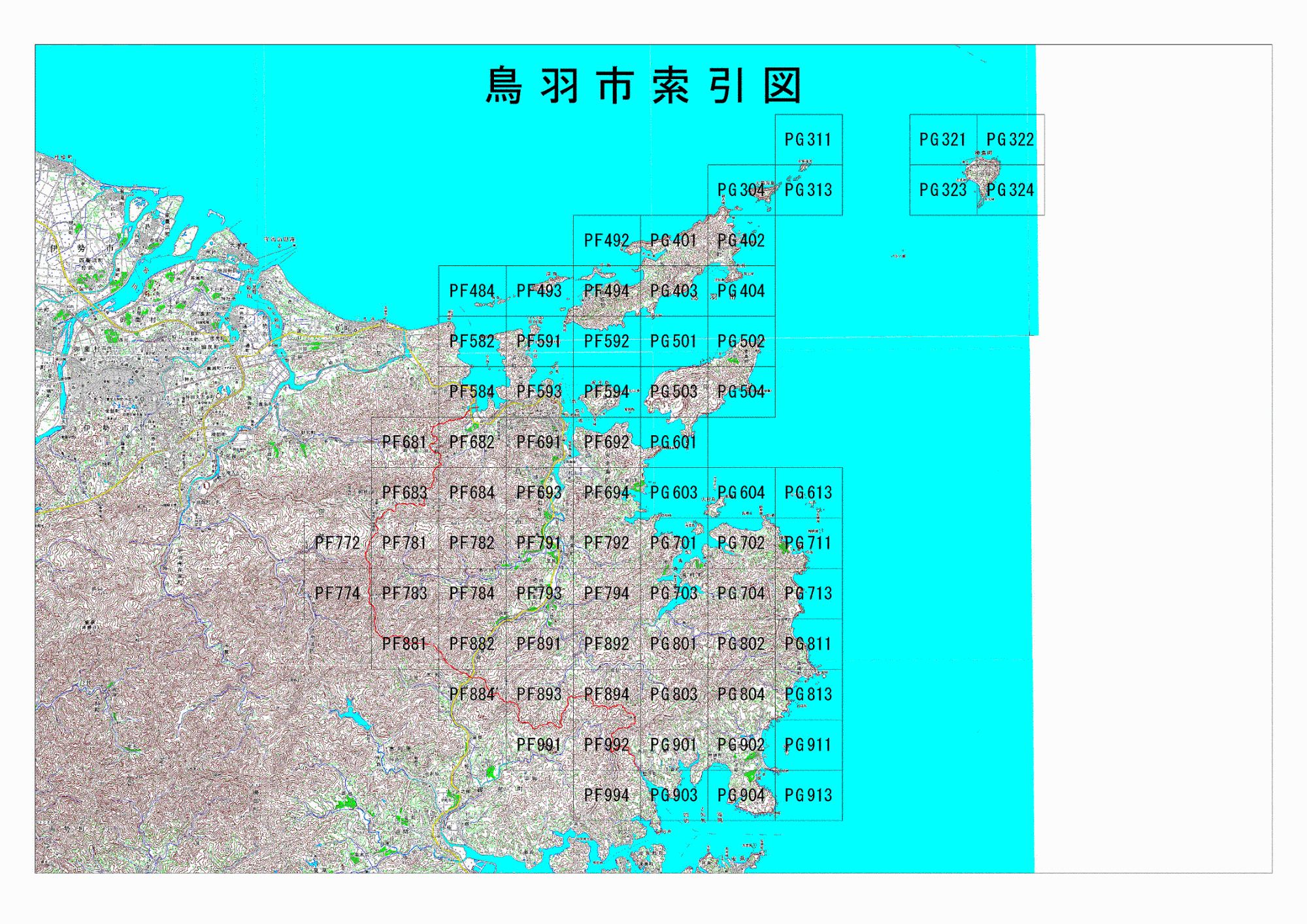Screen dimensions: 1307x924
Task: Pick index sheet PG811
Action: tap(808, 644)
